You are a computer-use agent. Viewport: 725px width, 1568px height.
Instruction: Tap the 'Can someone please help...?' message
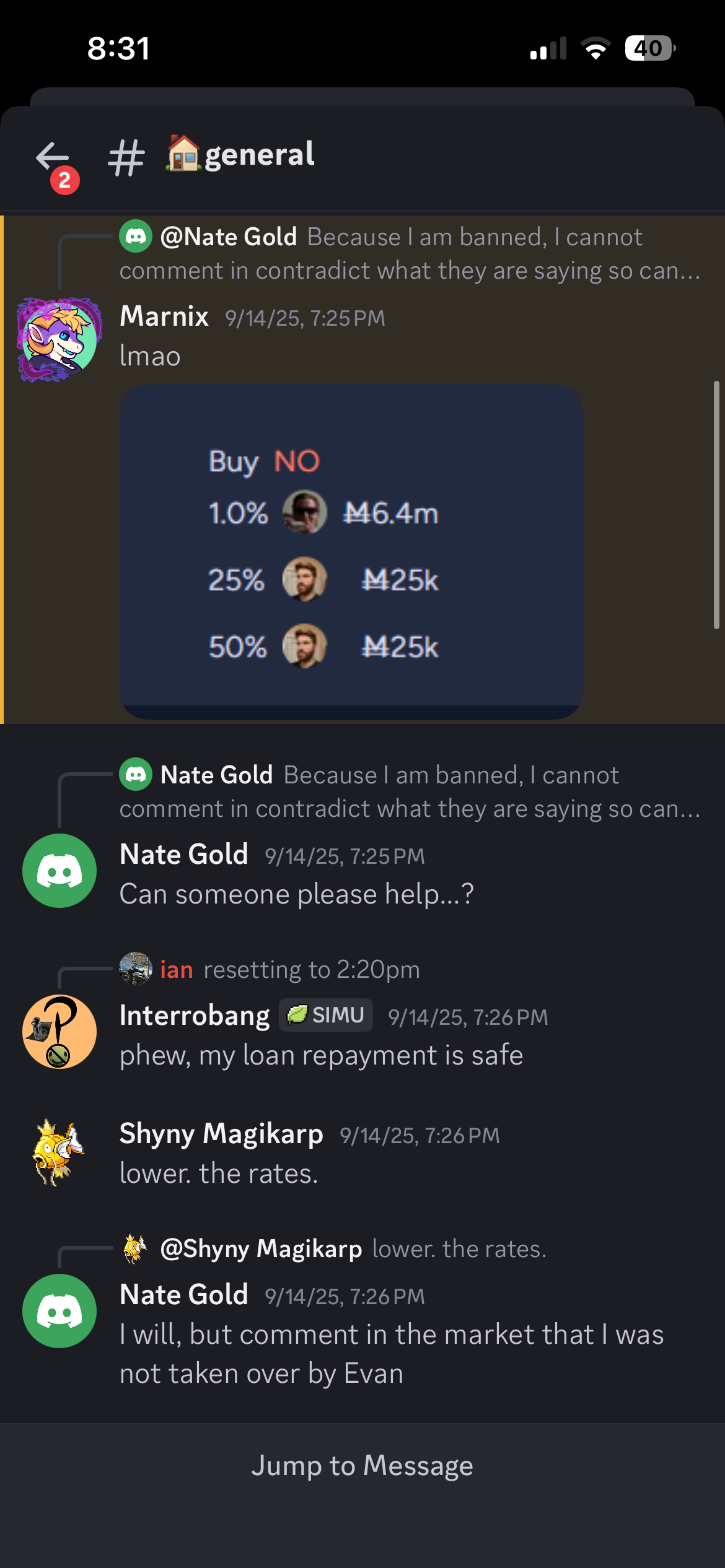(x=296, y=894)
